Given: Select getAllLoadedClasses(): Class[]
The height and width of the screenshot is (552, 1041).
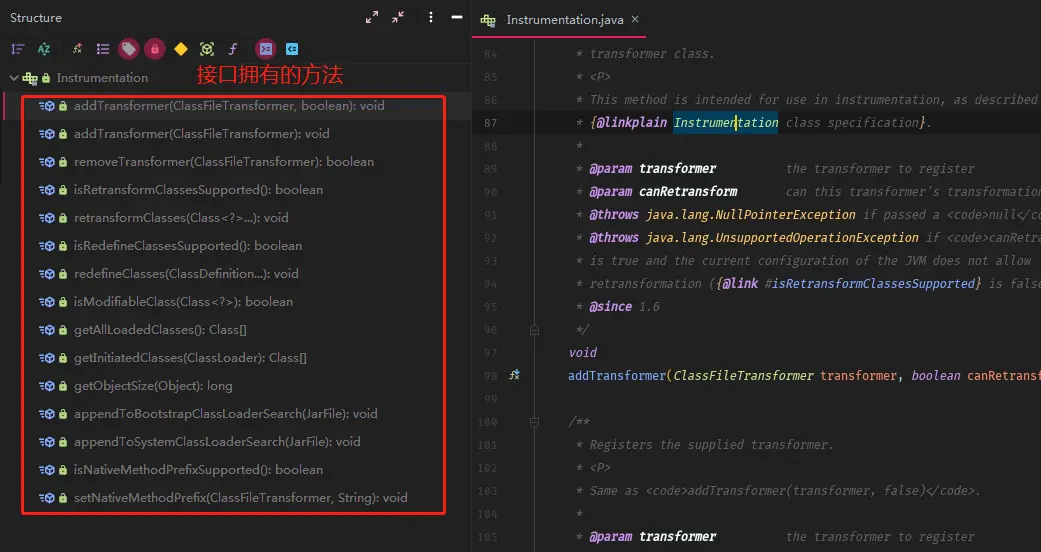Looking at the screenshot, I should point(160,329).
